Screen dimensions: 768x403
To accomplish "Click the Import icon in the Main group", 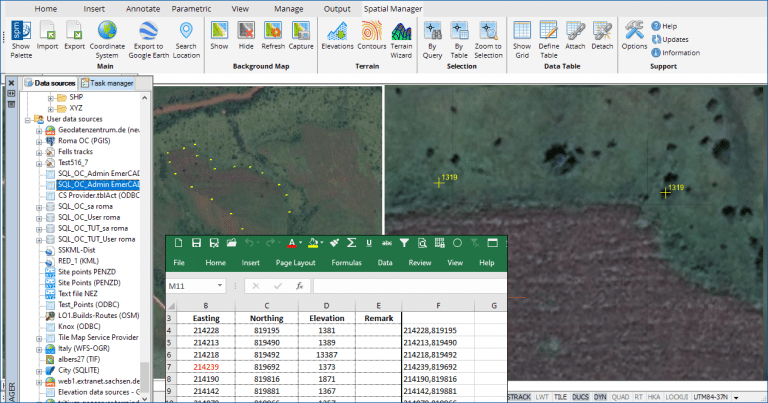I will click(48, 30).
